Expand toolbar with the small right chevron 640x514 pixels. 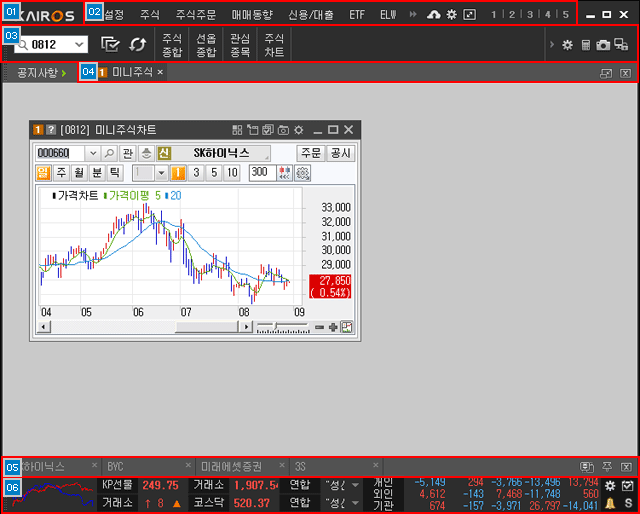coord(552,44)
